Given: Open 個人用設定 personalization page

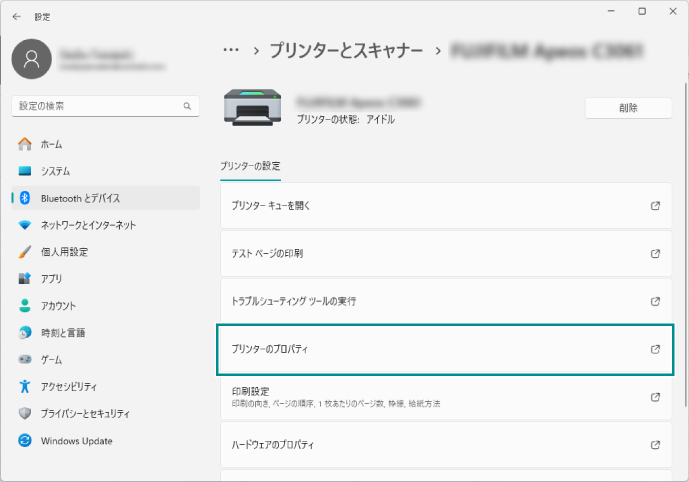Looking at the screenshot, I should coord(64,252).
